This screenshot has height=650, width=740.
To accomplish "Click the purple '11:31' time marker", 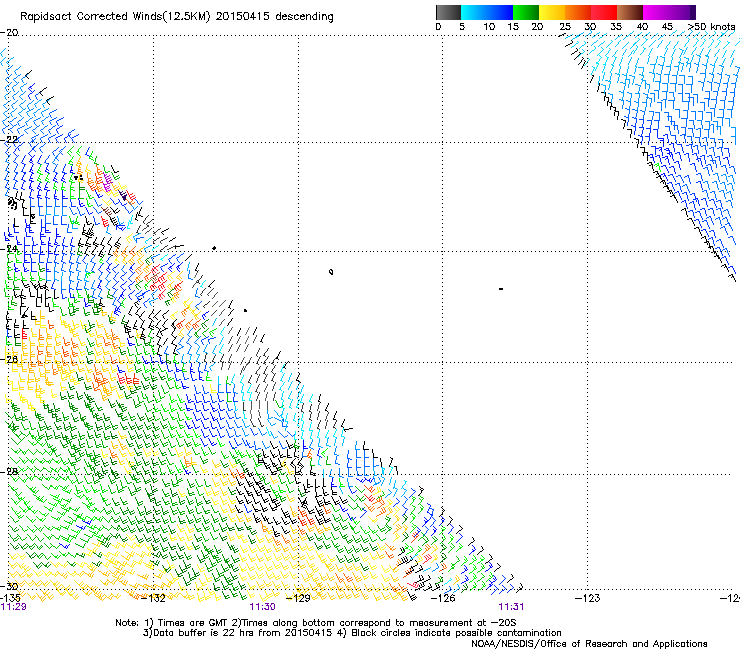I will pyautogui.click(x=512, y=607).
